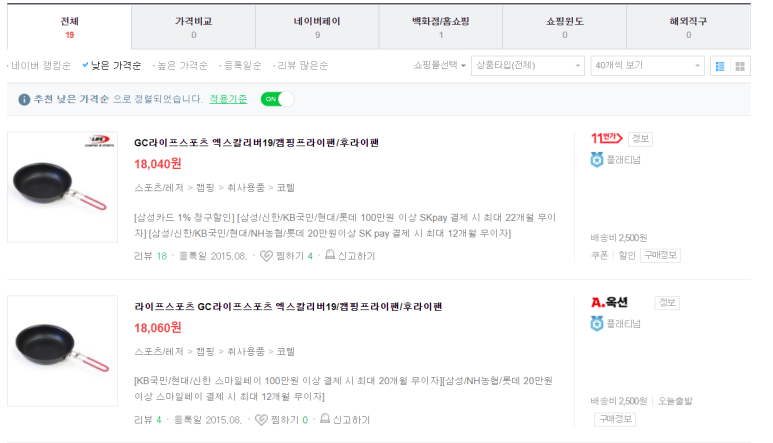Click 취사용품 in second product breadcrumb
Viewport: 773px width, 443px height.
246,352
